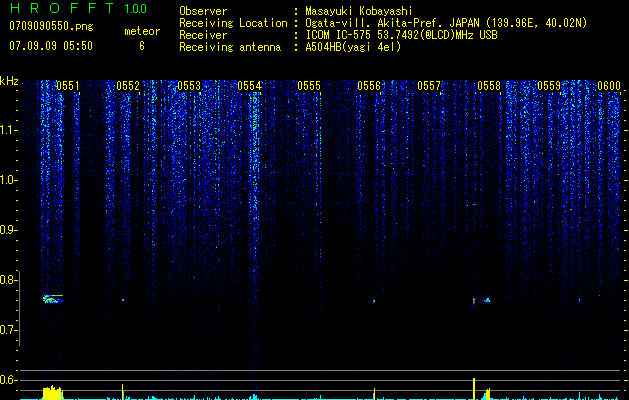Click the yellow power spike near 0552
Viewport: 629px width, 400px height.
[123, 392]
